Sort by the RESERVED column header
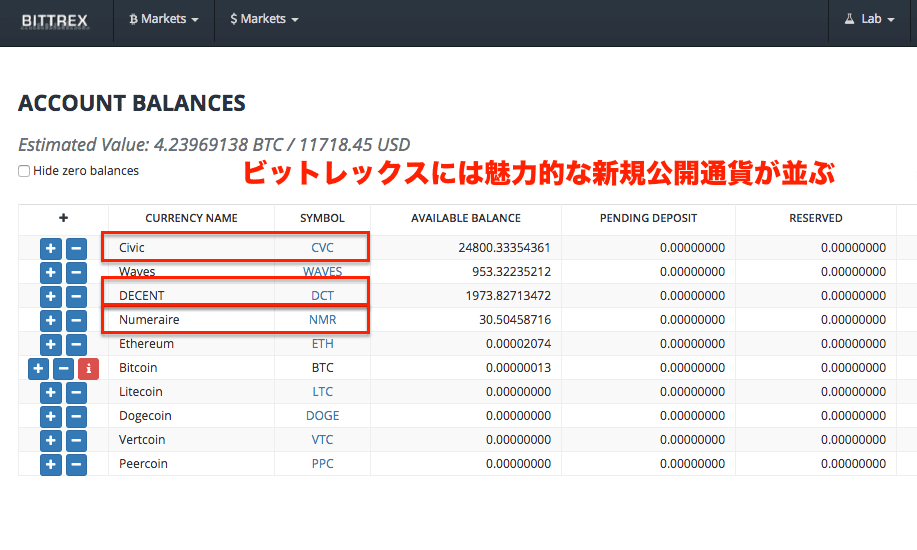 pyautogui.click(x=816, y=218)
